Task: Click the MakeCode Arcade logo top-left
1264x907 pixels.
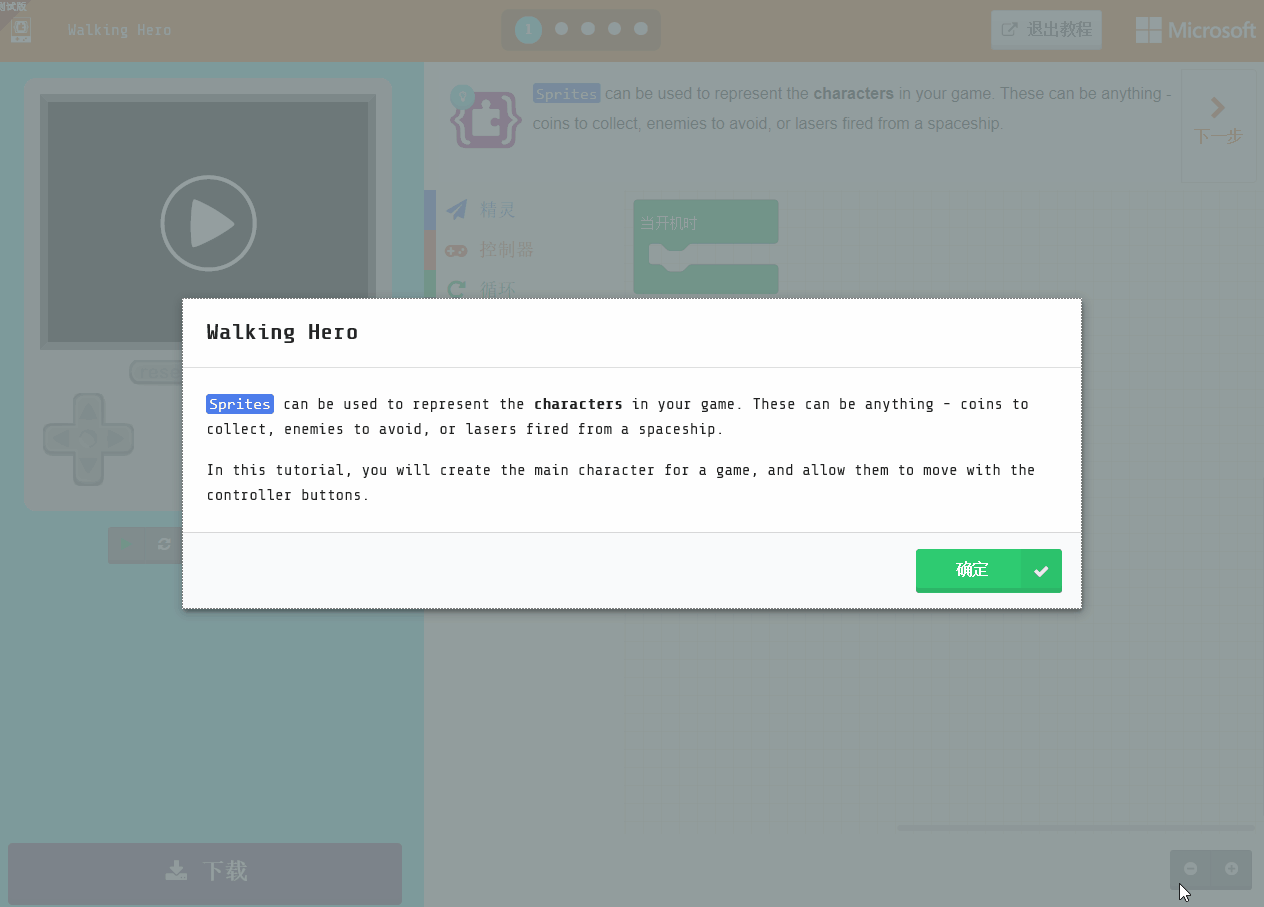Action: click(20, 29)
